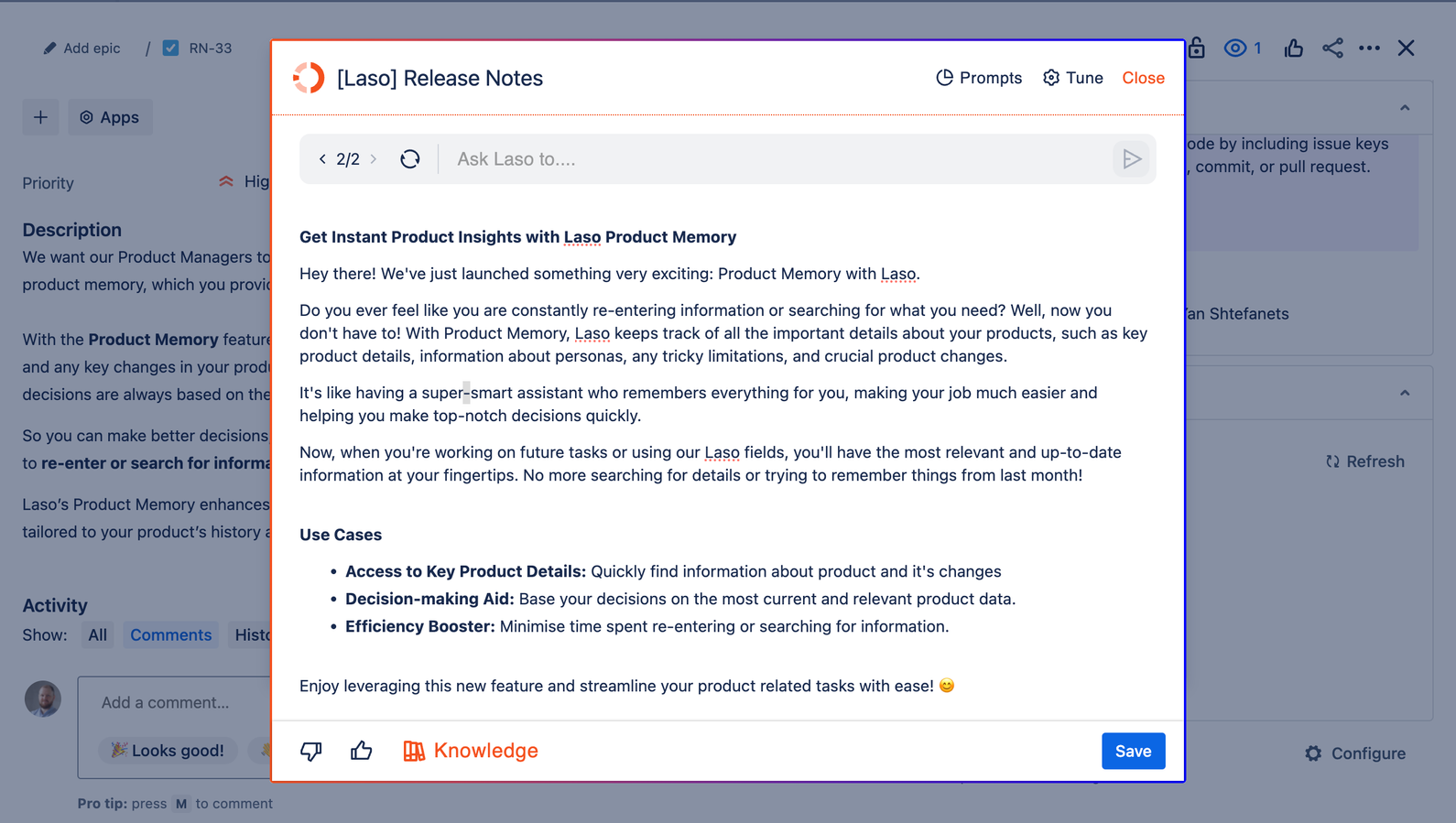Click the Laso logo icon in dialog header
Screen dimensions: 1456x823
[309, 78]
